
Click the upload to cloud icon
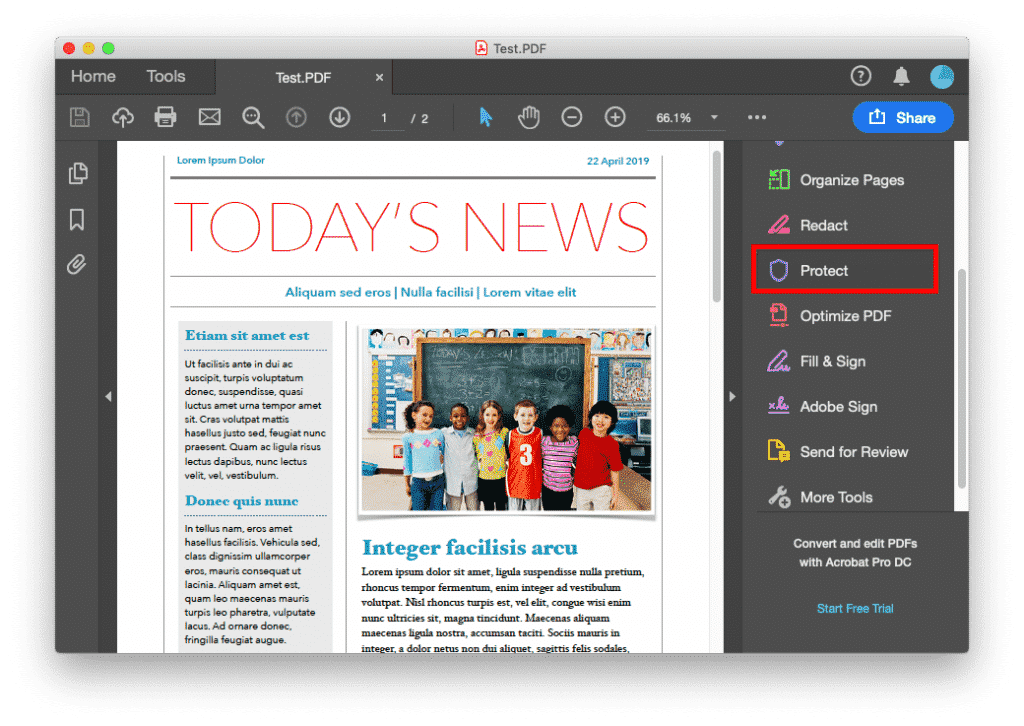123,118
